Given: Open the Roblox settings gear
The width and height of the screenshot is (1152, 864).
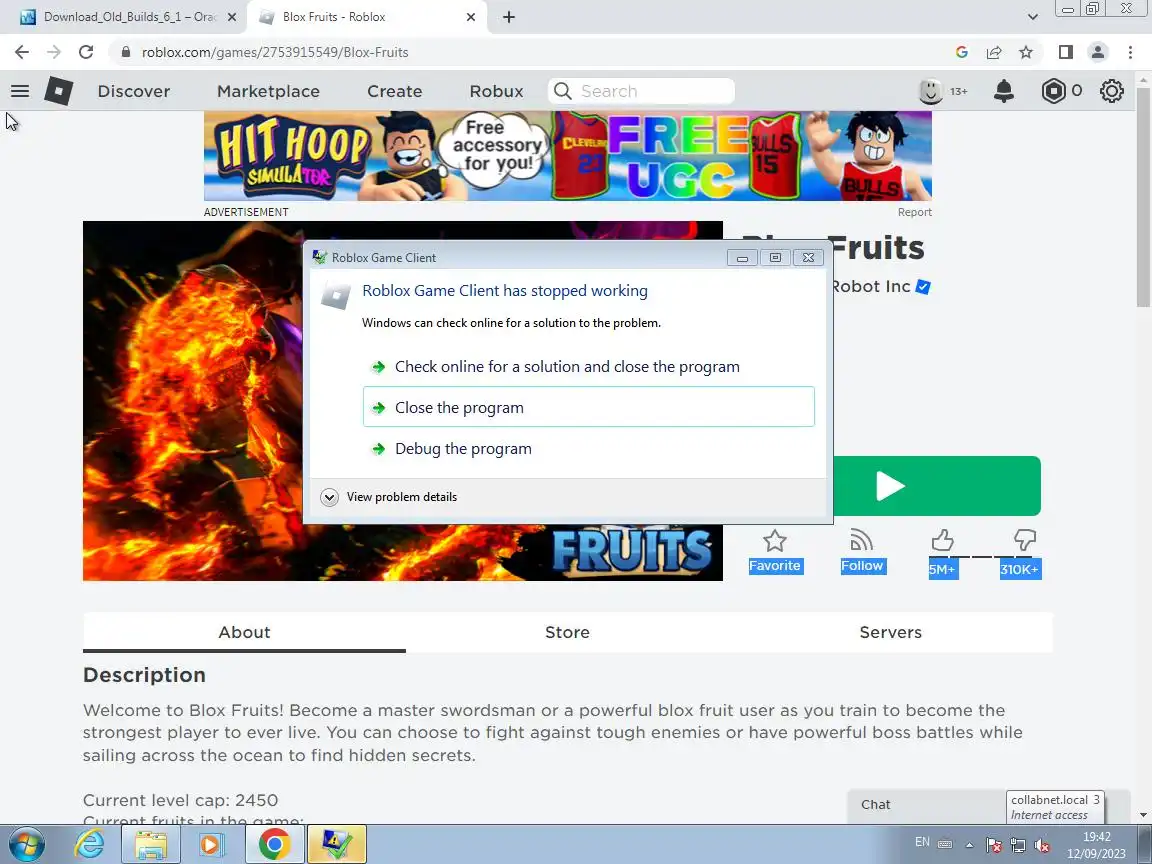Looking at the screenshot, I should pyautogui.click(x=1112, y=91).
